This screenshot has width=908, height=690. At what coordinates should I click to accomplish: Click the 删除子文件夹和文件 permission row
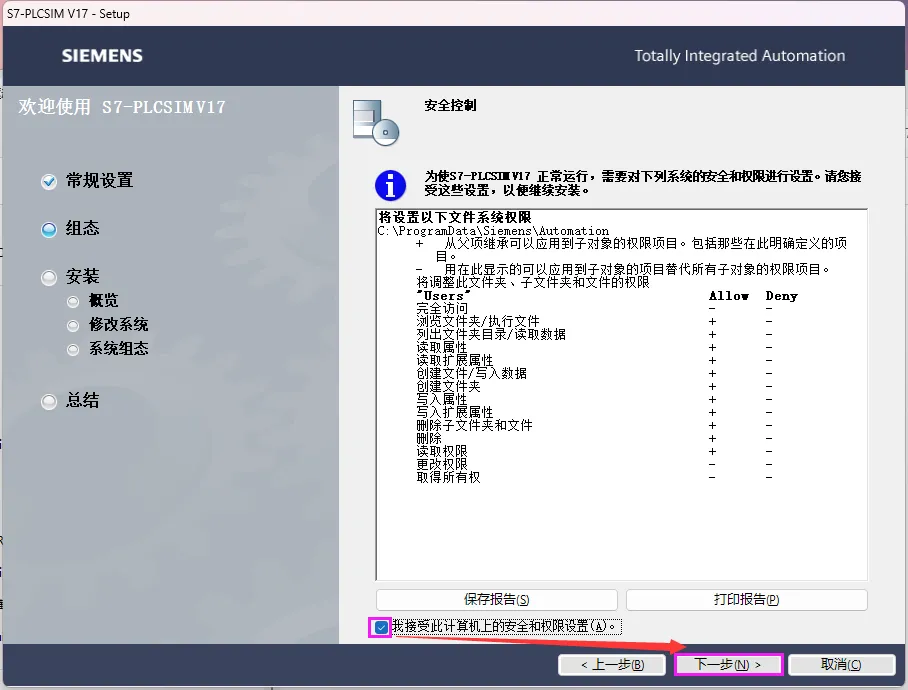pyautogui.click(x=593, y=425)
